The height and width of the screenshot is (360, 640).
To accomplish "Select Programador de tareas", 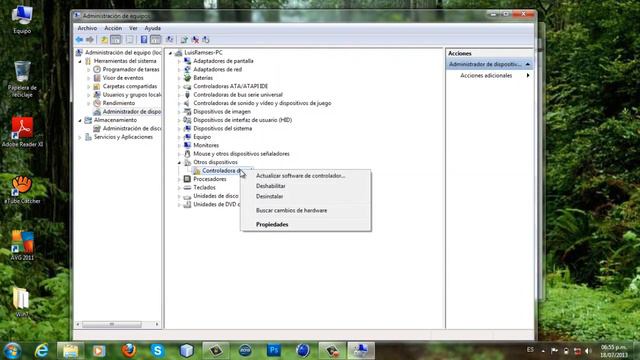I will point(131,69).
